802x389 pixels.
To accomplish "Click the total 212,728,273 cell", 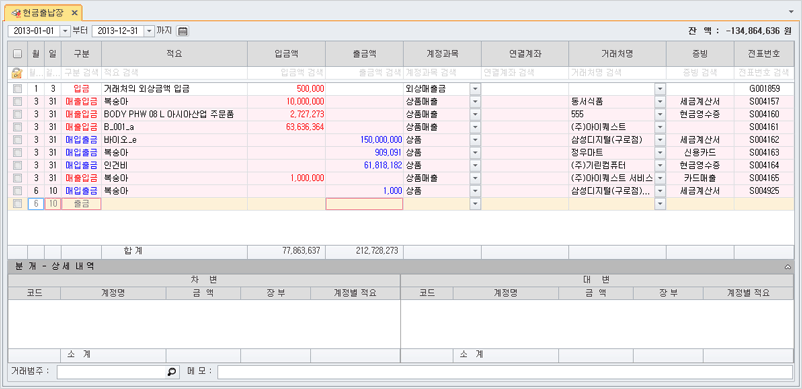I will (x=364, y=251).
